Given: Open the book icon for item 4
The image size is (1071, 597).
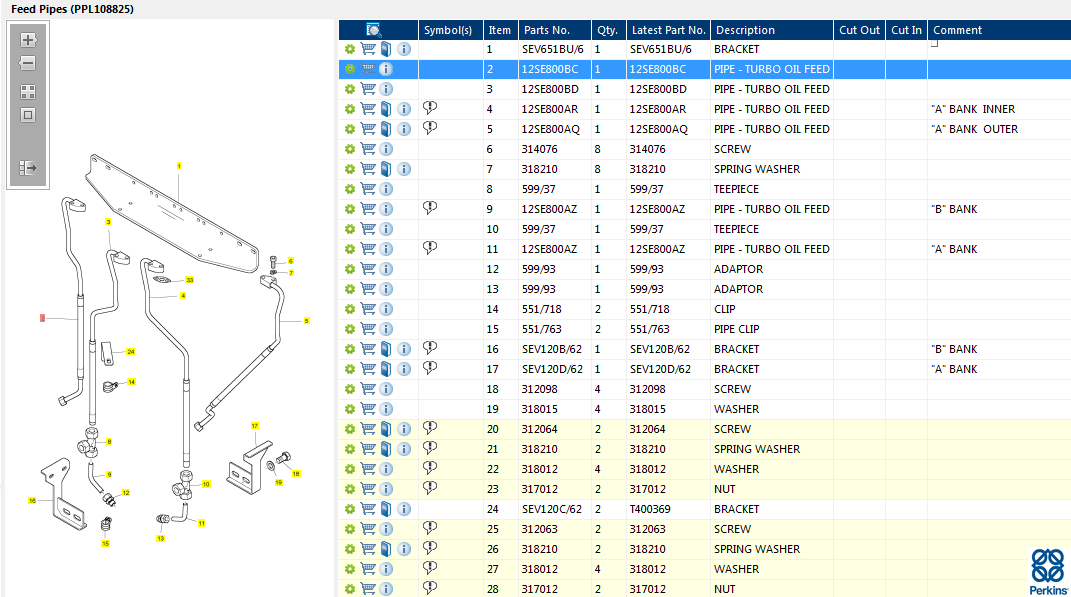Looking at the screenshot, I should pos(386,109).
